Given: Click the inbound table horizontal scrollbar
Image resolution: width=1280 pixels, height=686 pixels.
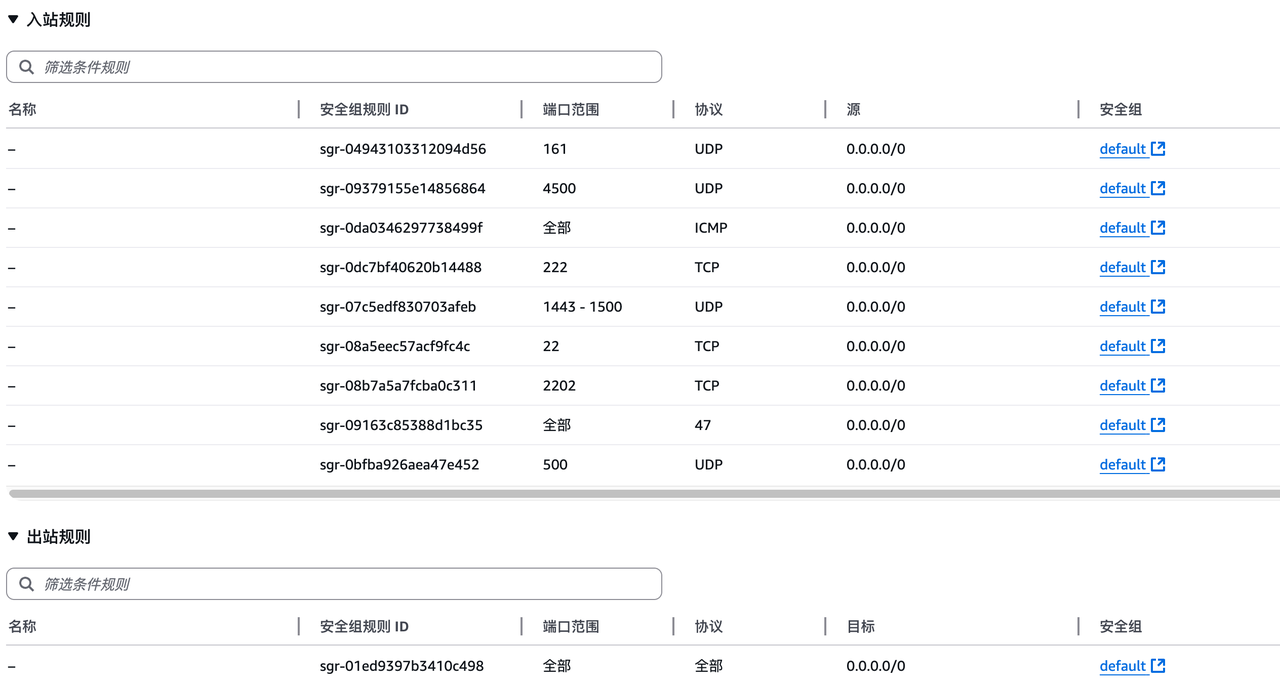Looking at the screenshot, I should [x=640, y=493].
